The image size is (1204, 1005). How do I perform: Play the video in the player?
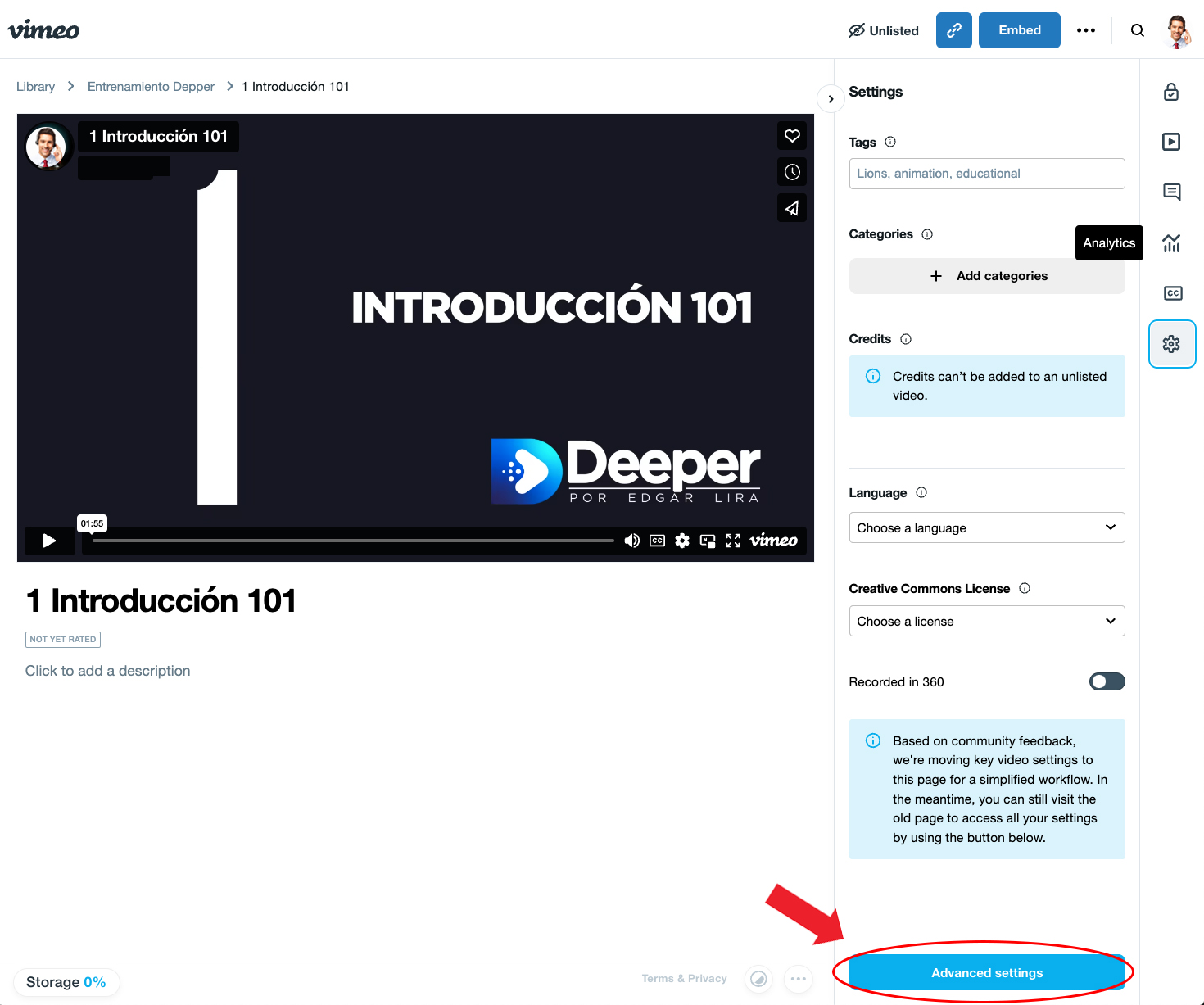click(49, 541)
